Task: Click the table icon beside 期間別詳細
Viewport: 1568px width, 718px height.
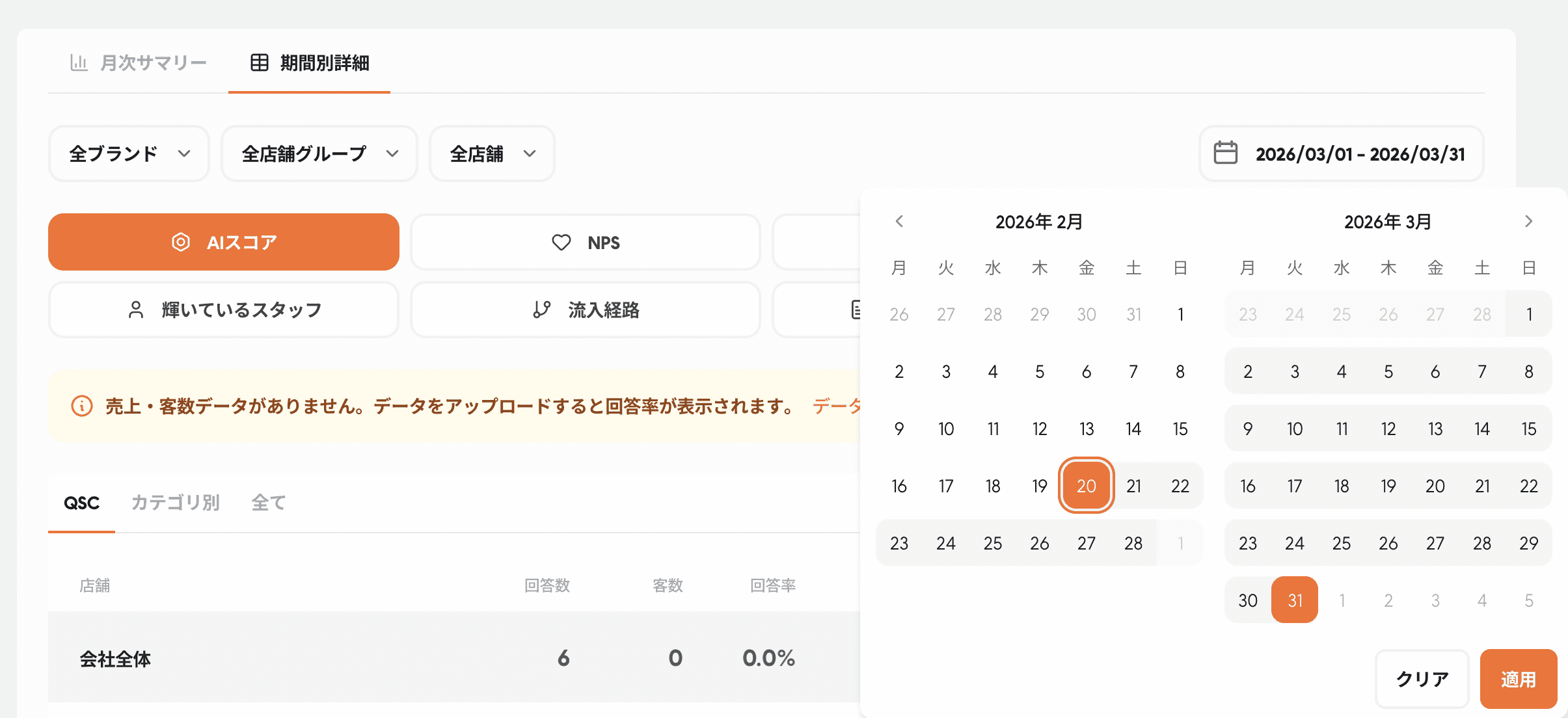Action: (260, 62)
